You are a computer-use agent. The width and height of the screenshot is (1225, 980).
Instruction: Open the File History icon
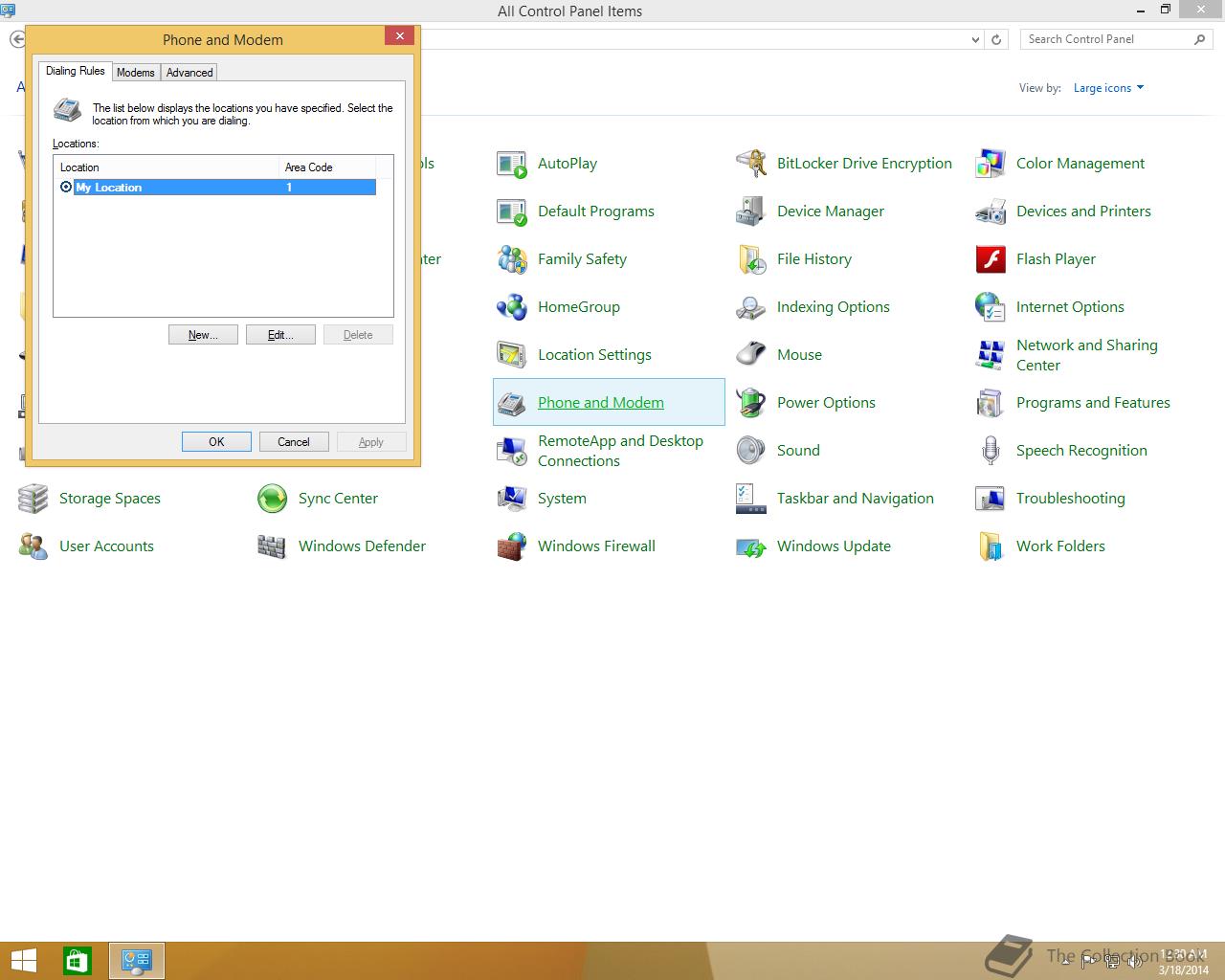(751, 259)
